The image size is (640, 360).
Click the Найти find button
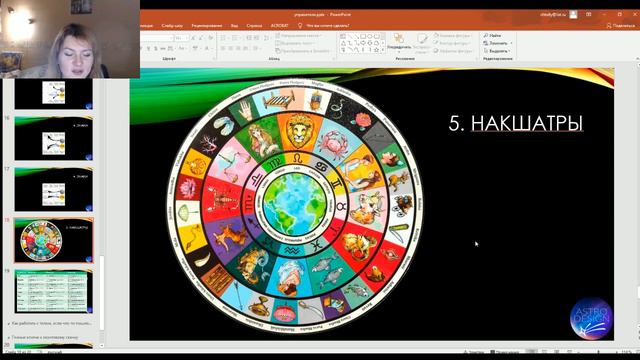point(492,36)
